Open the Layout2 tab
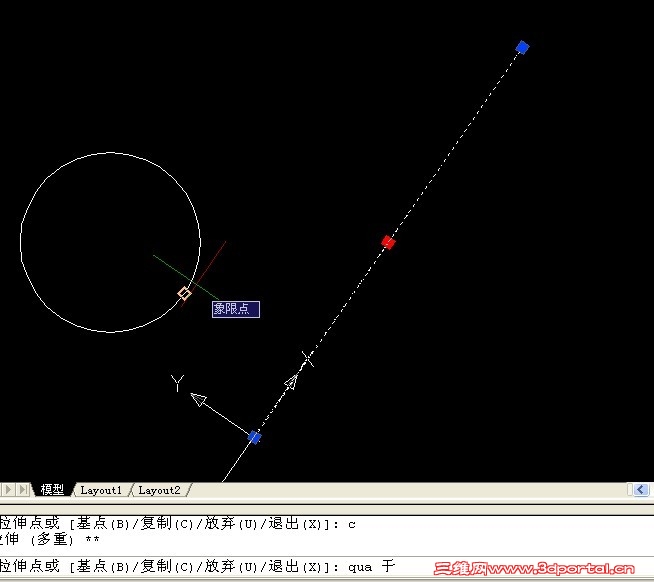654x582 pixels. click(159, 490)
